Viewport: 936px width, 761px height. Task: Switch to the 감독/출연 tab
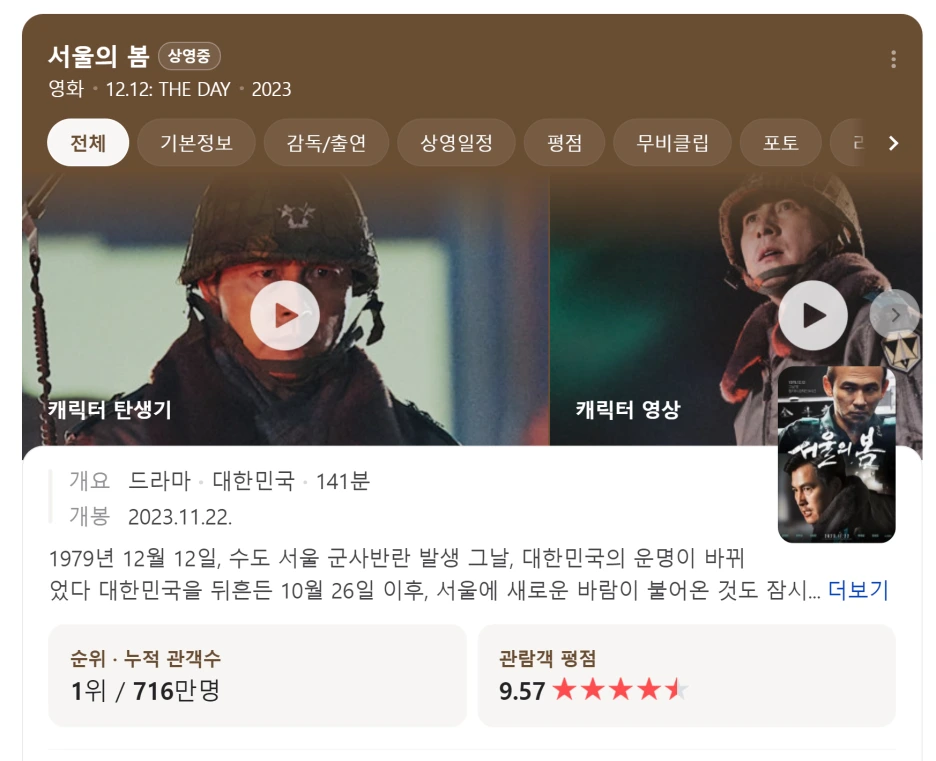pos(326,143)
